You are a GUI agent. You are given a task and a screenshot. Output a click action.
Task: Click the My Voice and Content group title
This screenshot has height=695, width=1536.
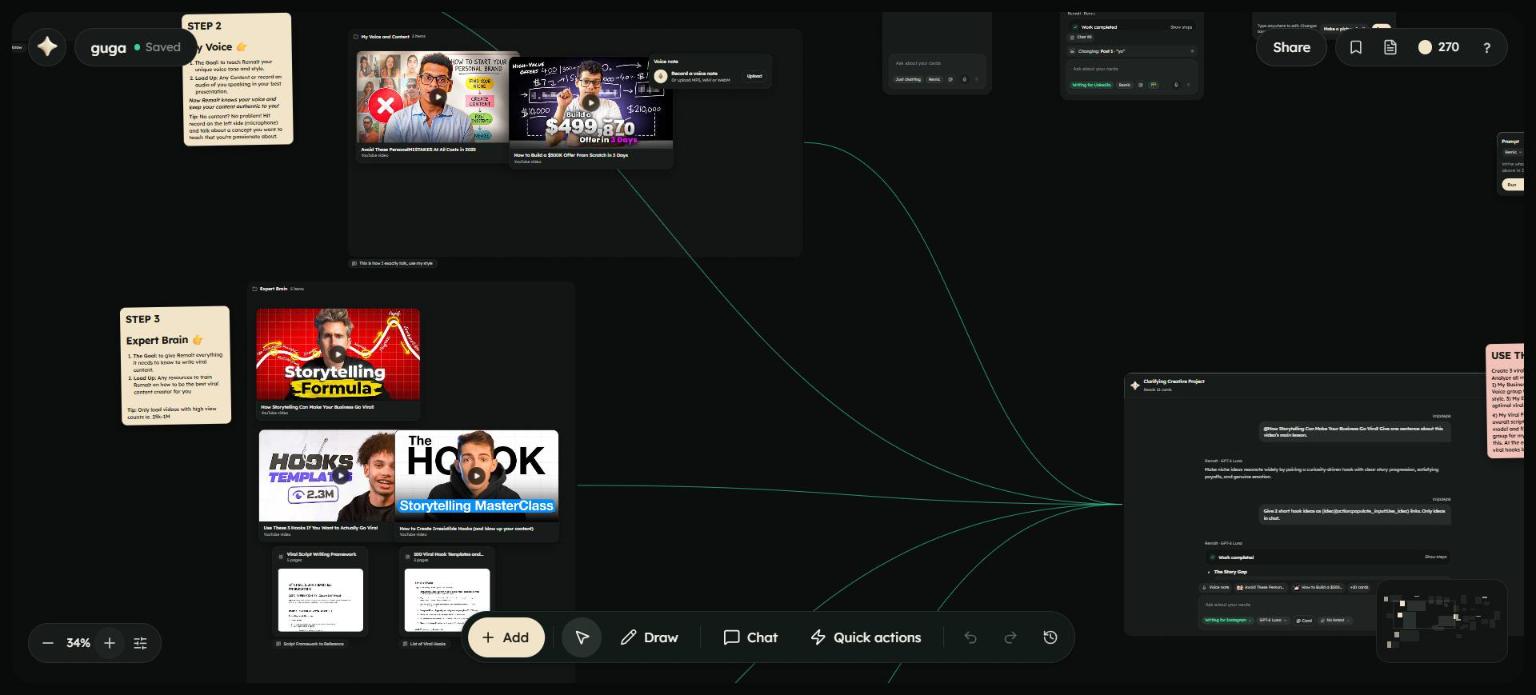[385, 37]
